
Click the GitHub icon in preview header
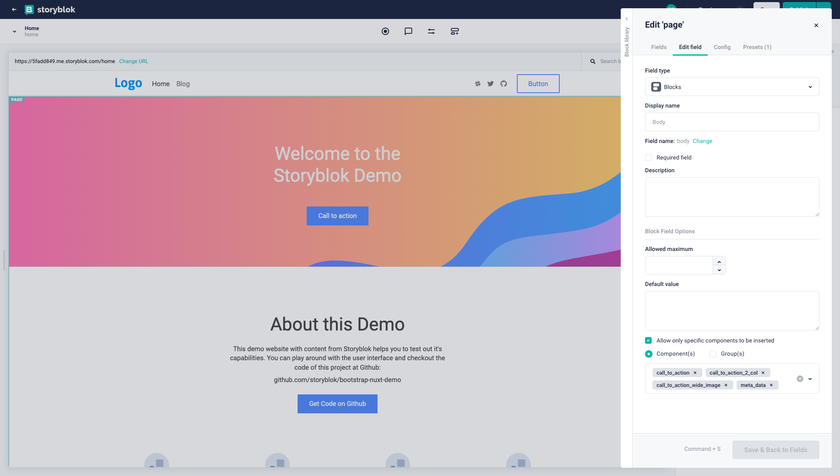[504, 84]
